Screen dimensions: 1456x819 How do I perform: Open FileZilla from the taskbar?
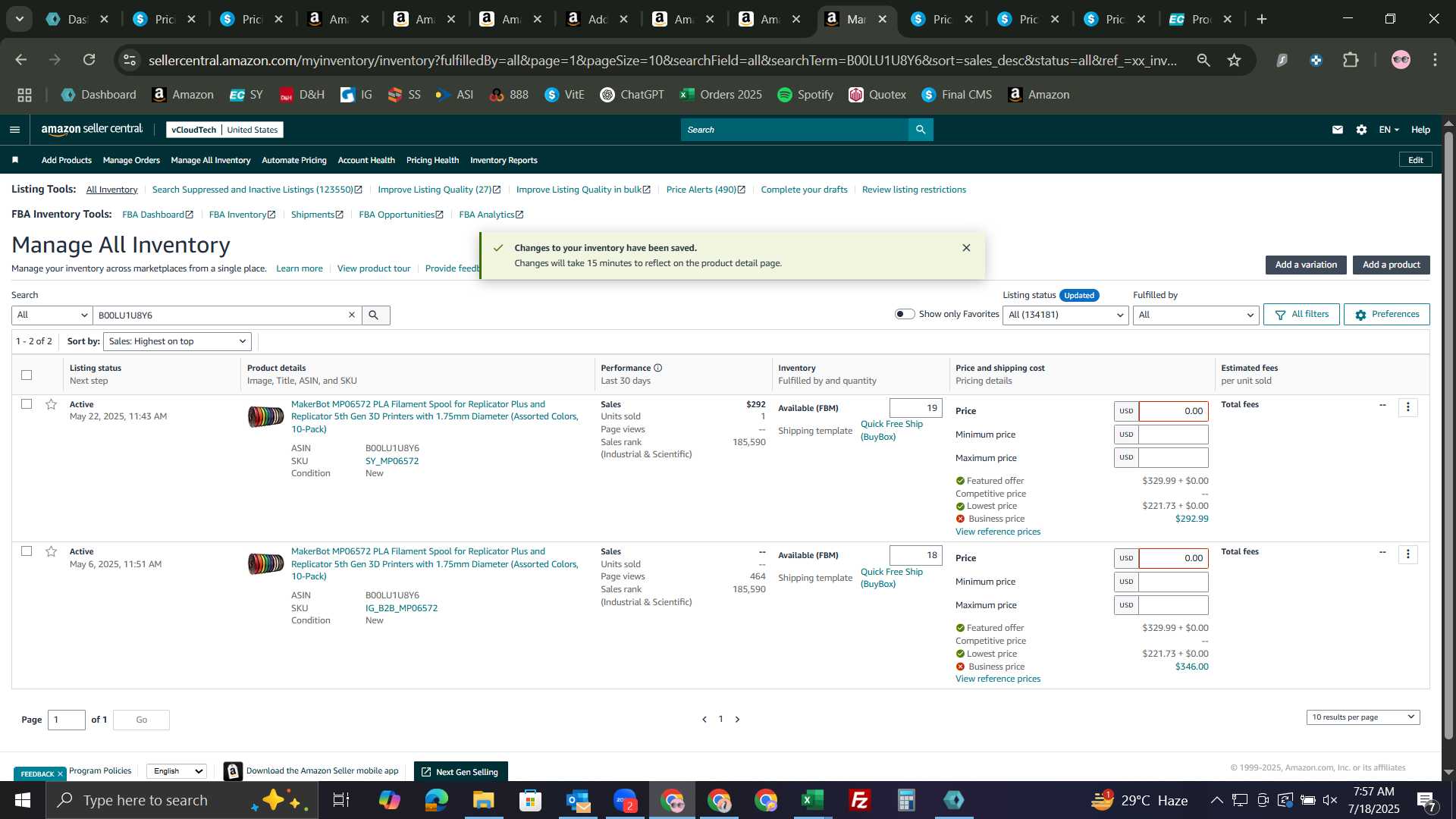point(860,800)
